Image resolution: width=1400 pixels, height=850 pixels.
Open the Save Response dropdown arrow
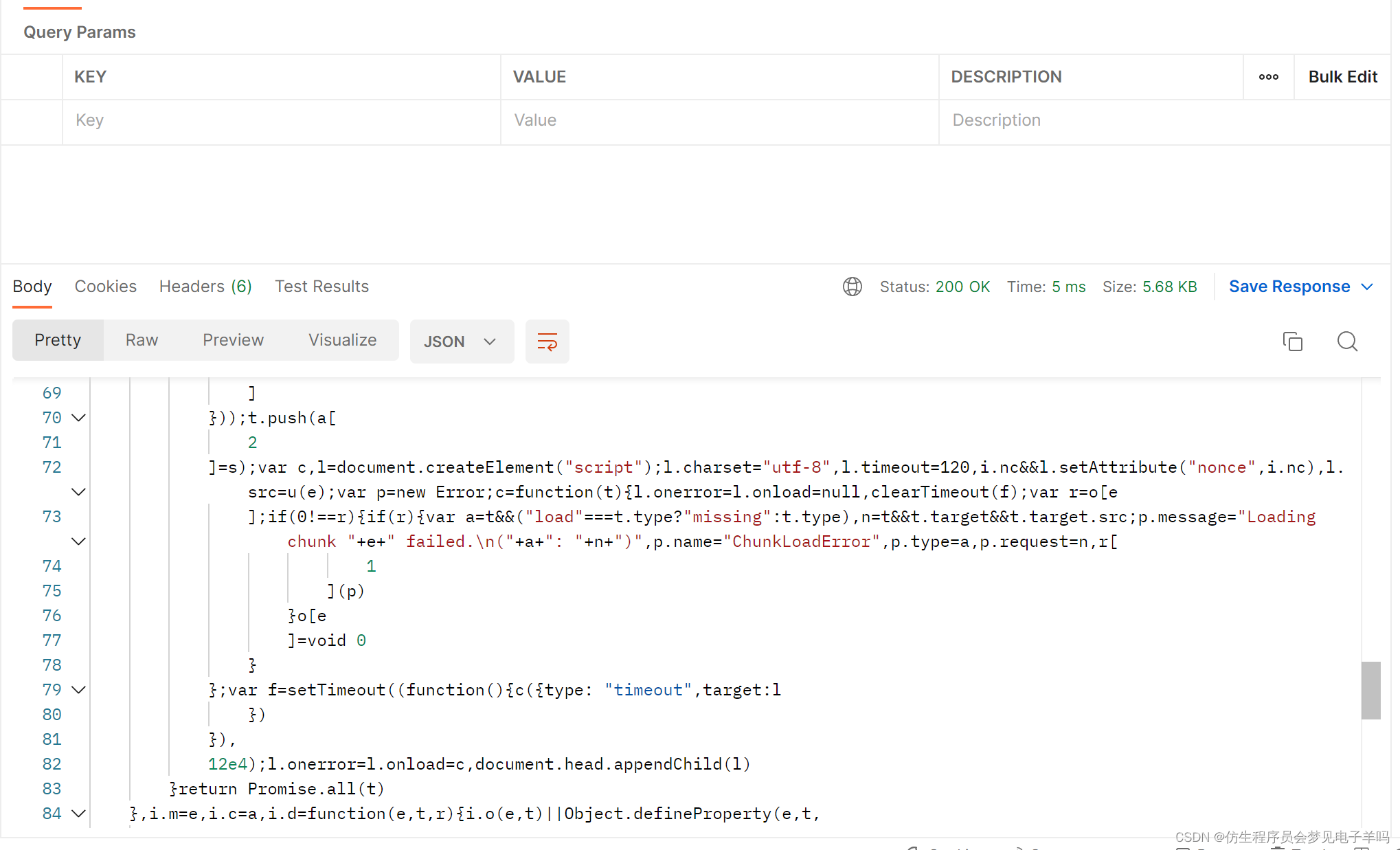point(1367,287)
